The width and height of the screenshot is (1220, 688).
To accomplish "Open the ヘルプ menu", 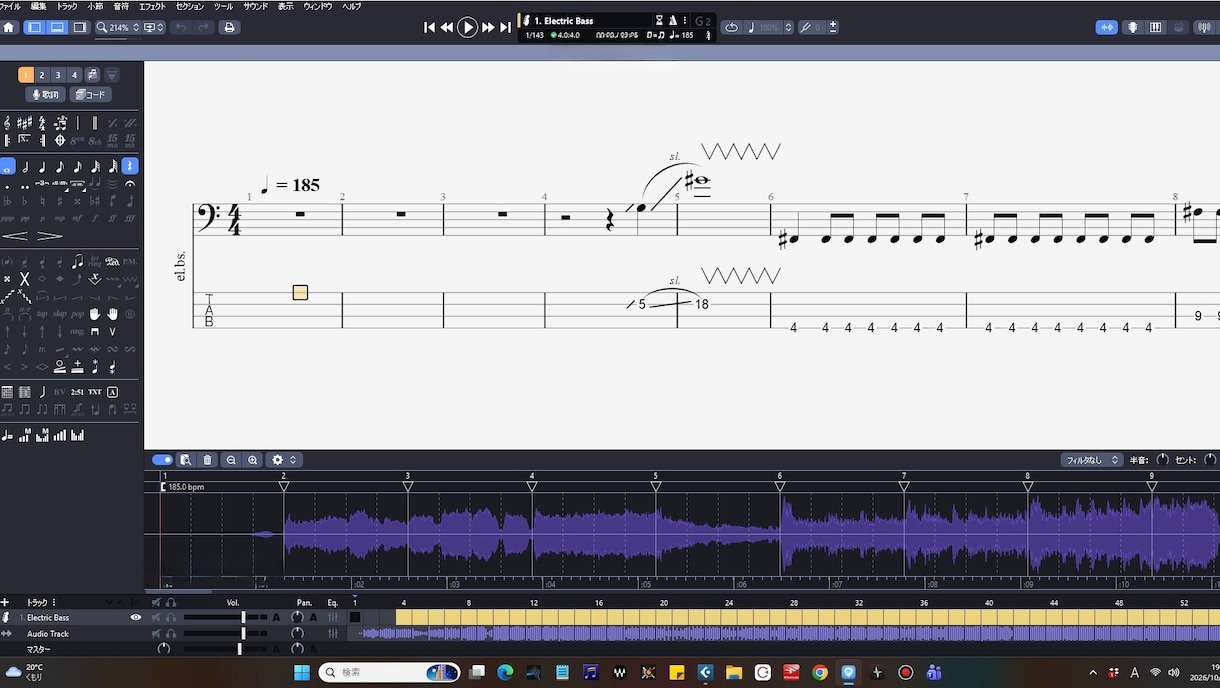I will pos(352,6).
